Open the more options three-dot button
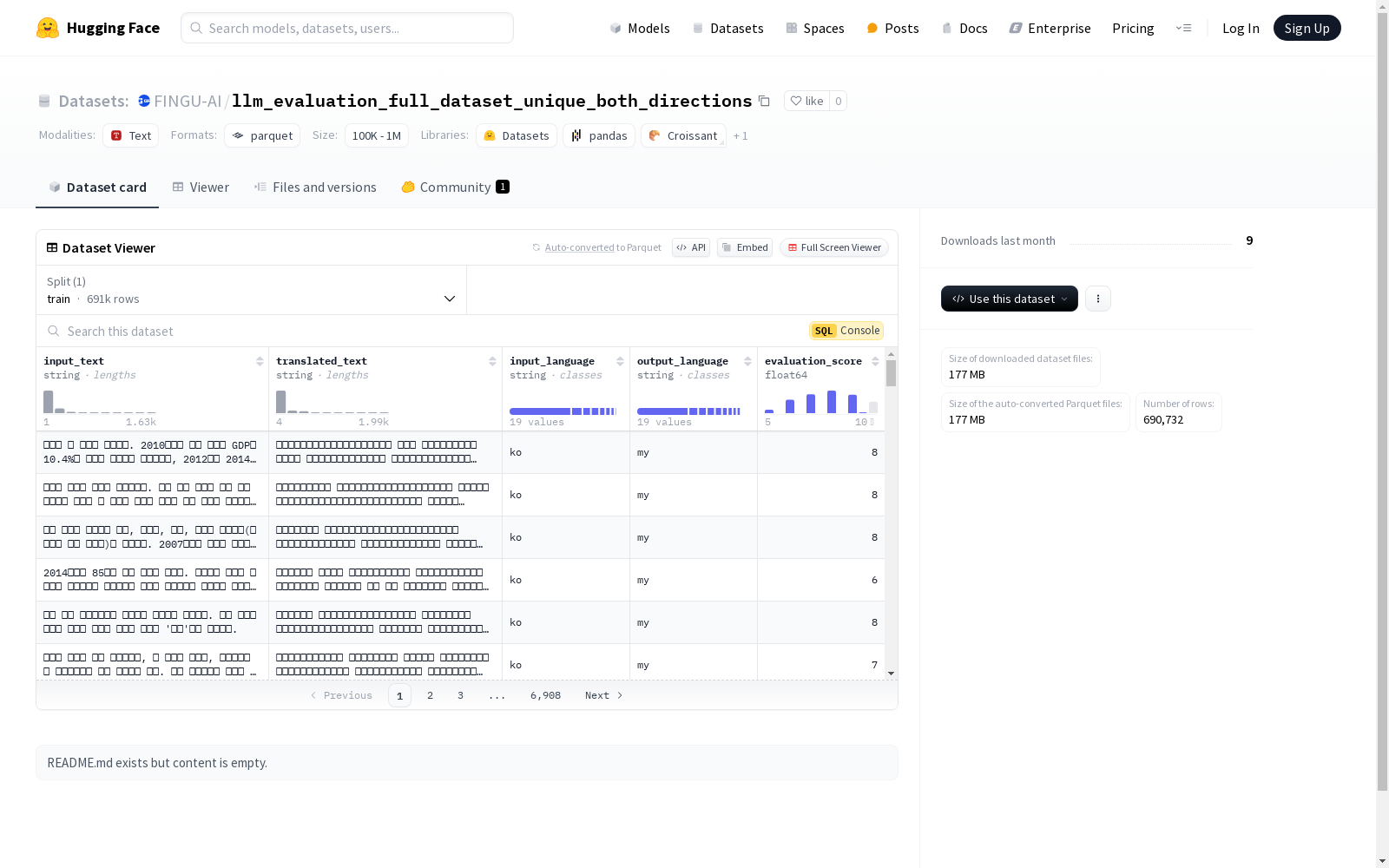The height and width of the screenshot is (868, 1389). pos(1098,299)
